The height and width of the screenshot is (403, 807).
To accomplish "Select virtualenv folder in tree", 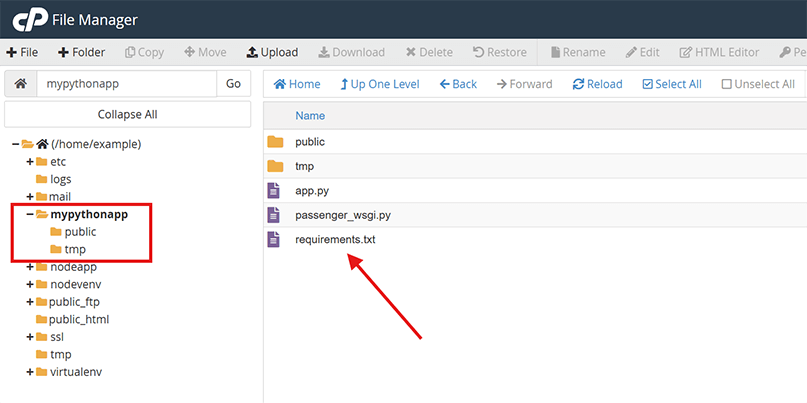I will coord(76,372).
